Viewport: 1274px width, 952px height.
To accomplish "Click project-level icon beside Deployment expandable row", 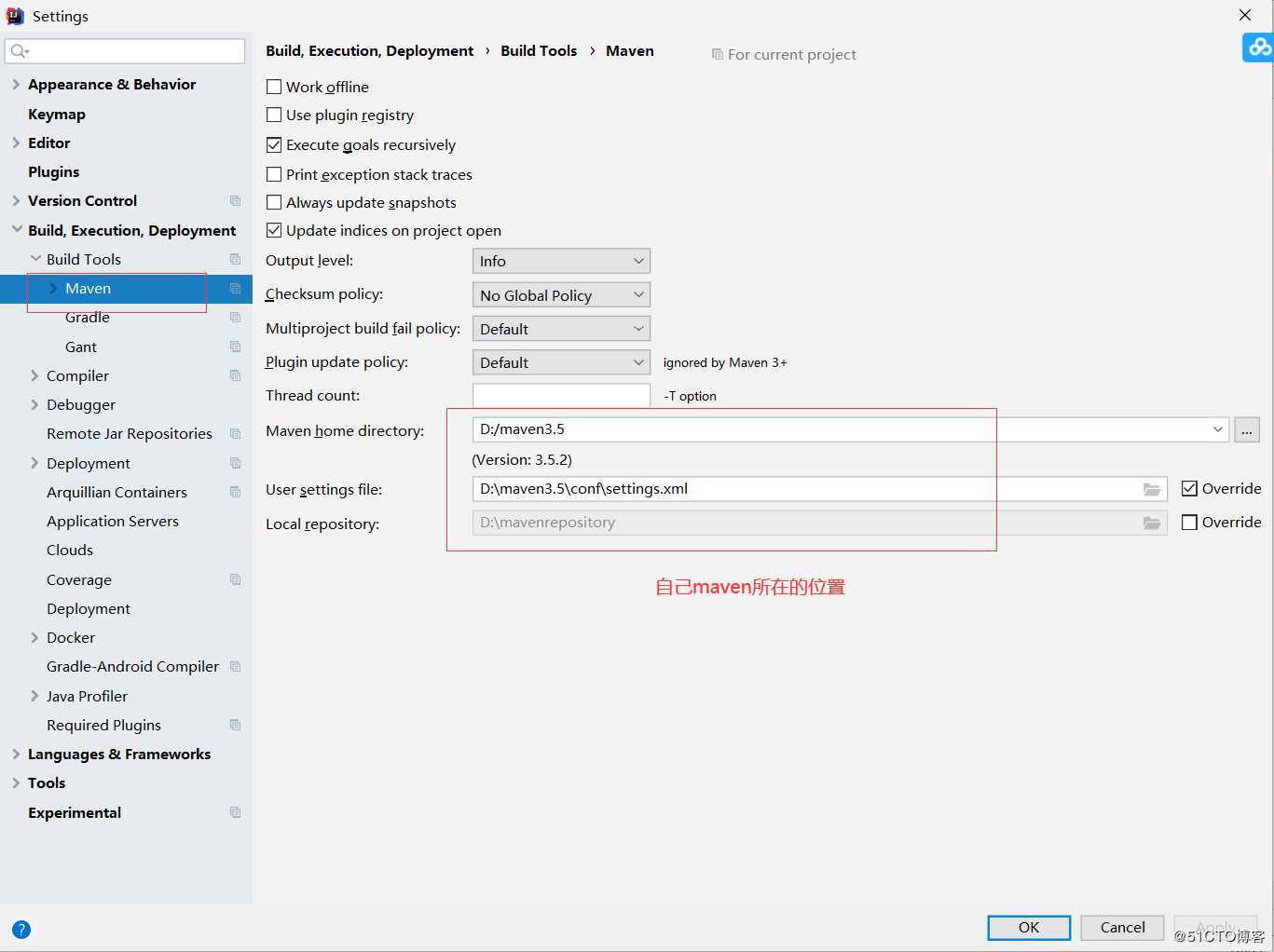I will [x=235, y=463].
